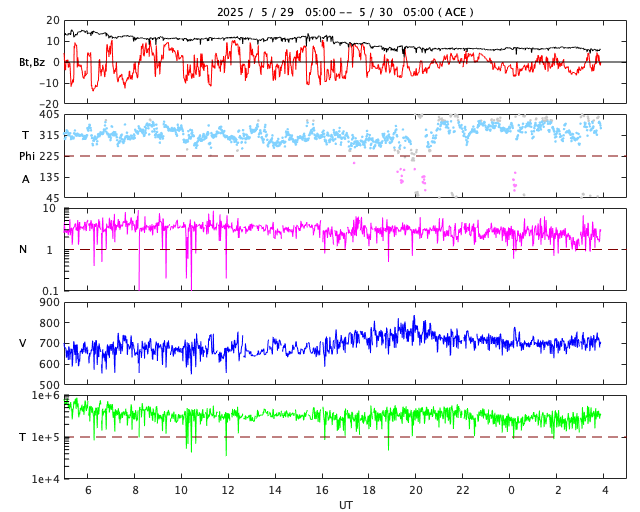This screenshot has width=640, height=512.
Task: Select the 800 velocity tick label
Action: click(49, 323)
